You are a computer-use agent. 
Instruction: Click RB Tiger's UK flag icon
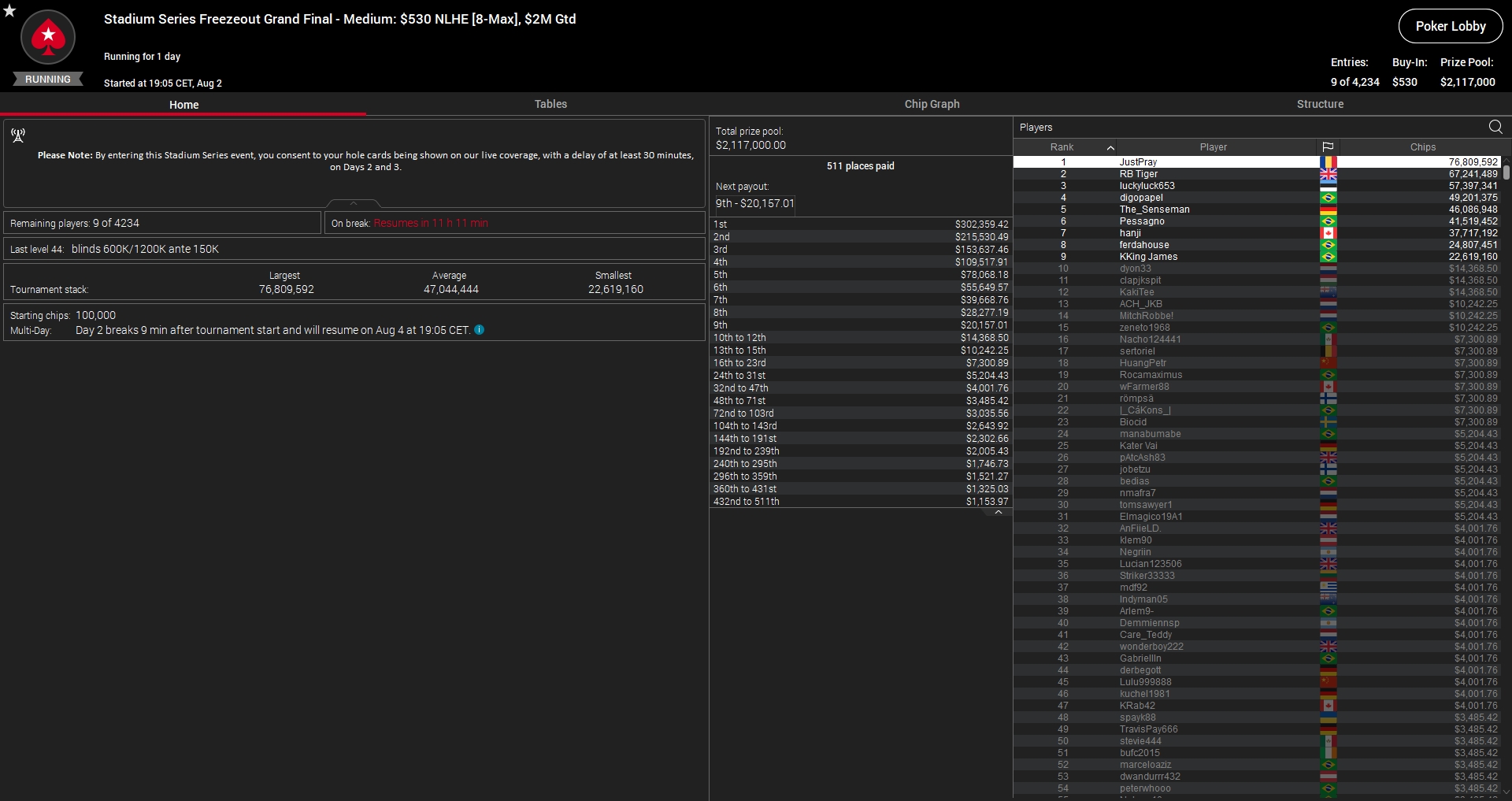[x=1329, y=174]
